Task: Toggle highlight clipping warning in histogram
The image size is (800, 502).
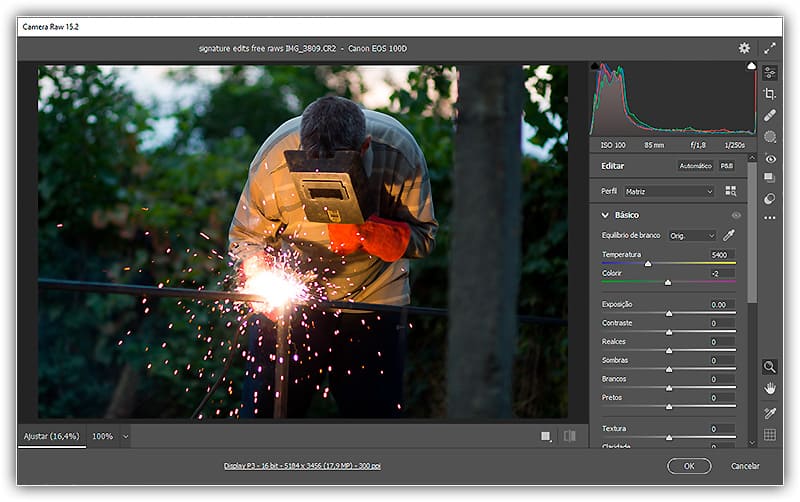Action: click(x=751, y=66)
